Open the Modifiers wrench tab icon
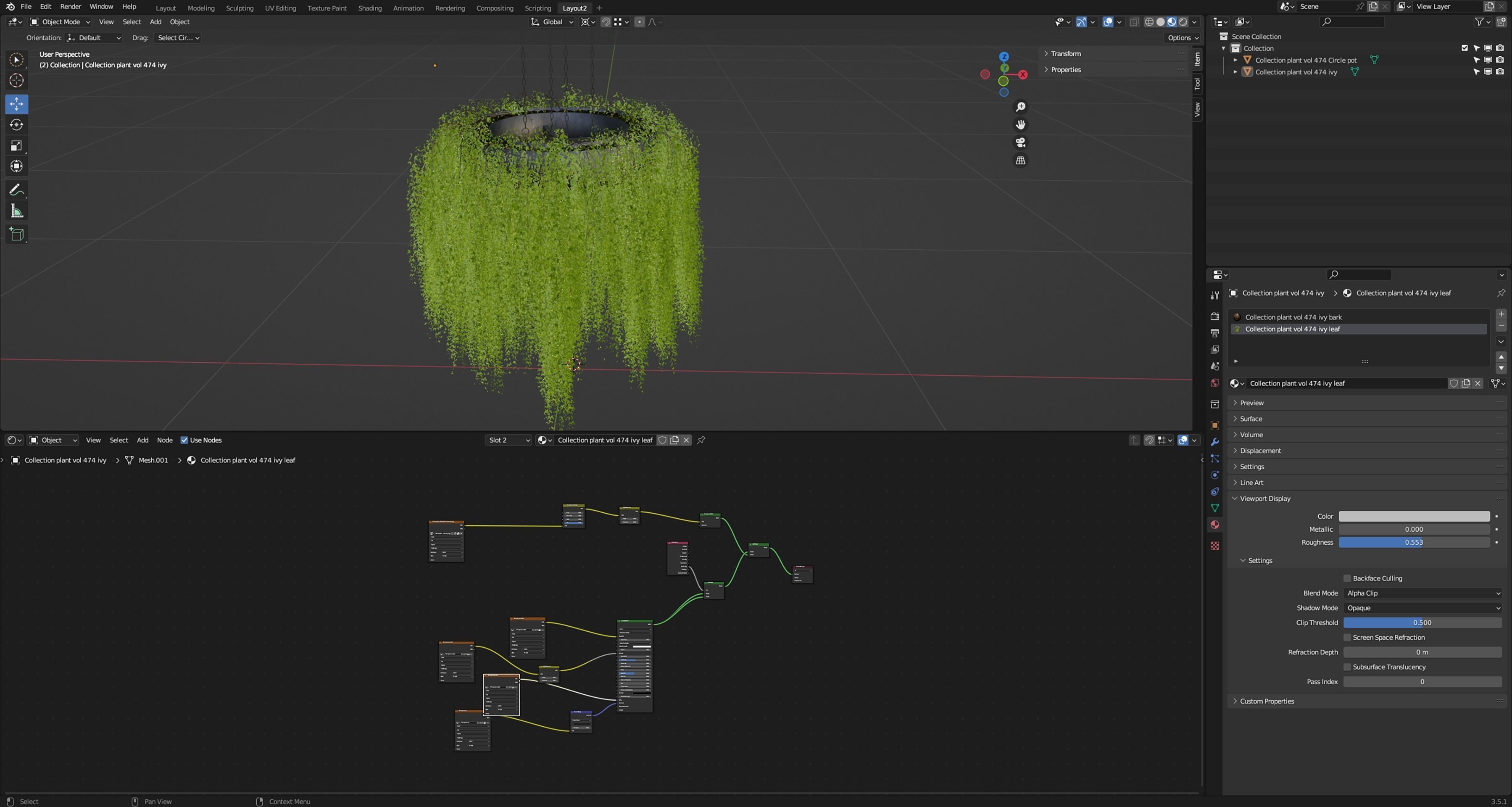 (1214, 441)
